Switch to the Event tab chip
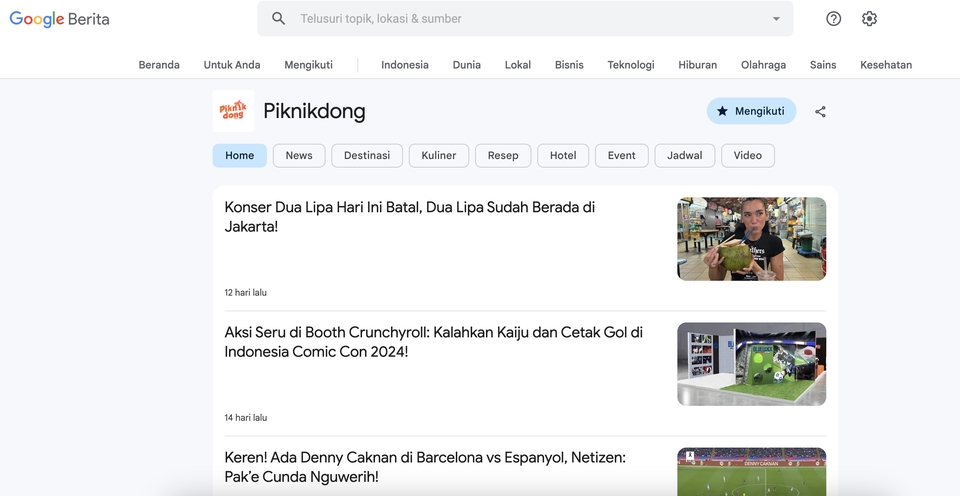Image resolution: width=960 pixels, height=496 pixels. pyautogui.click(x=621, y=156)
